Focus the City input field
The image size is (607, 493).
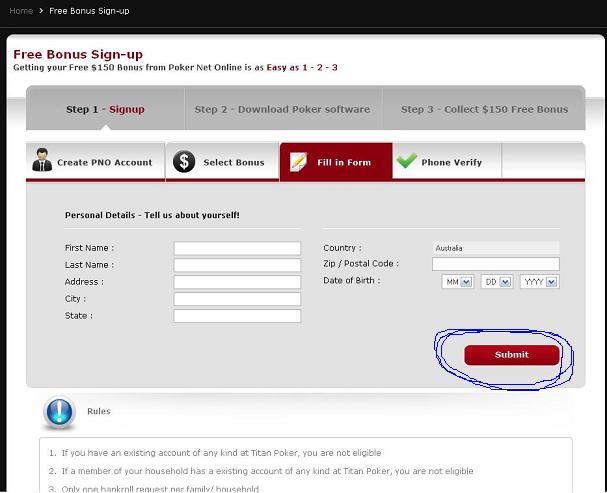tap(237, 299)
